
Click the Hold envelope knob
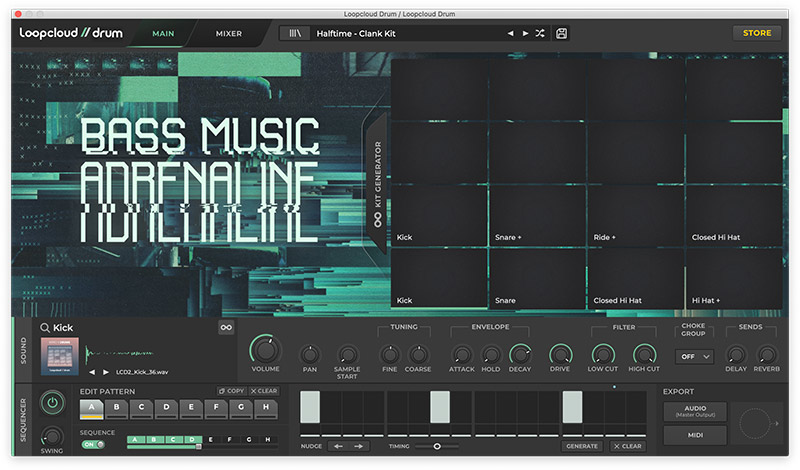pyautogui.click(x=491, y=354)
